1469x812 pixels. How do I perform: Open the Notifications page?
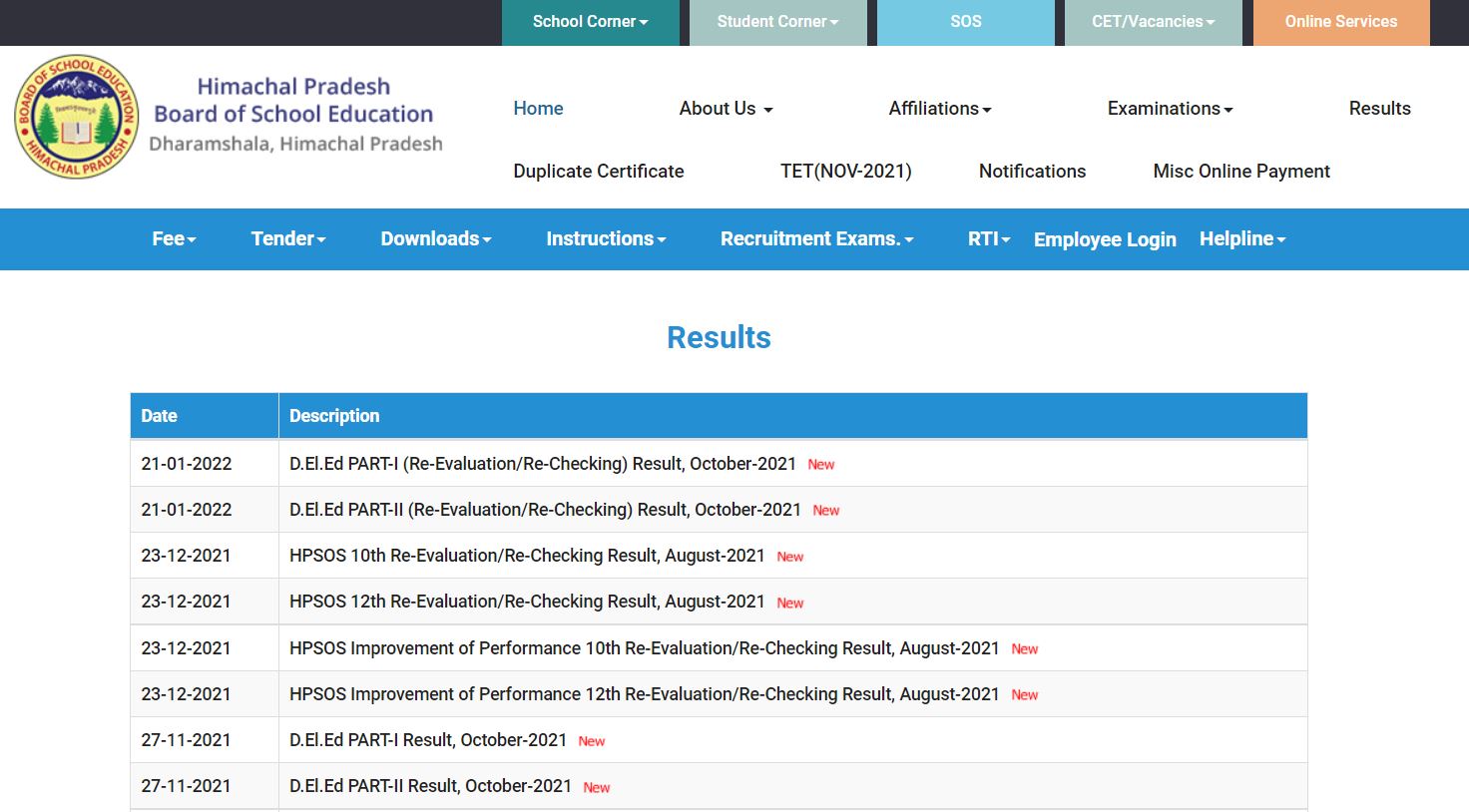click(1032, 172)
